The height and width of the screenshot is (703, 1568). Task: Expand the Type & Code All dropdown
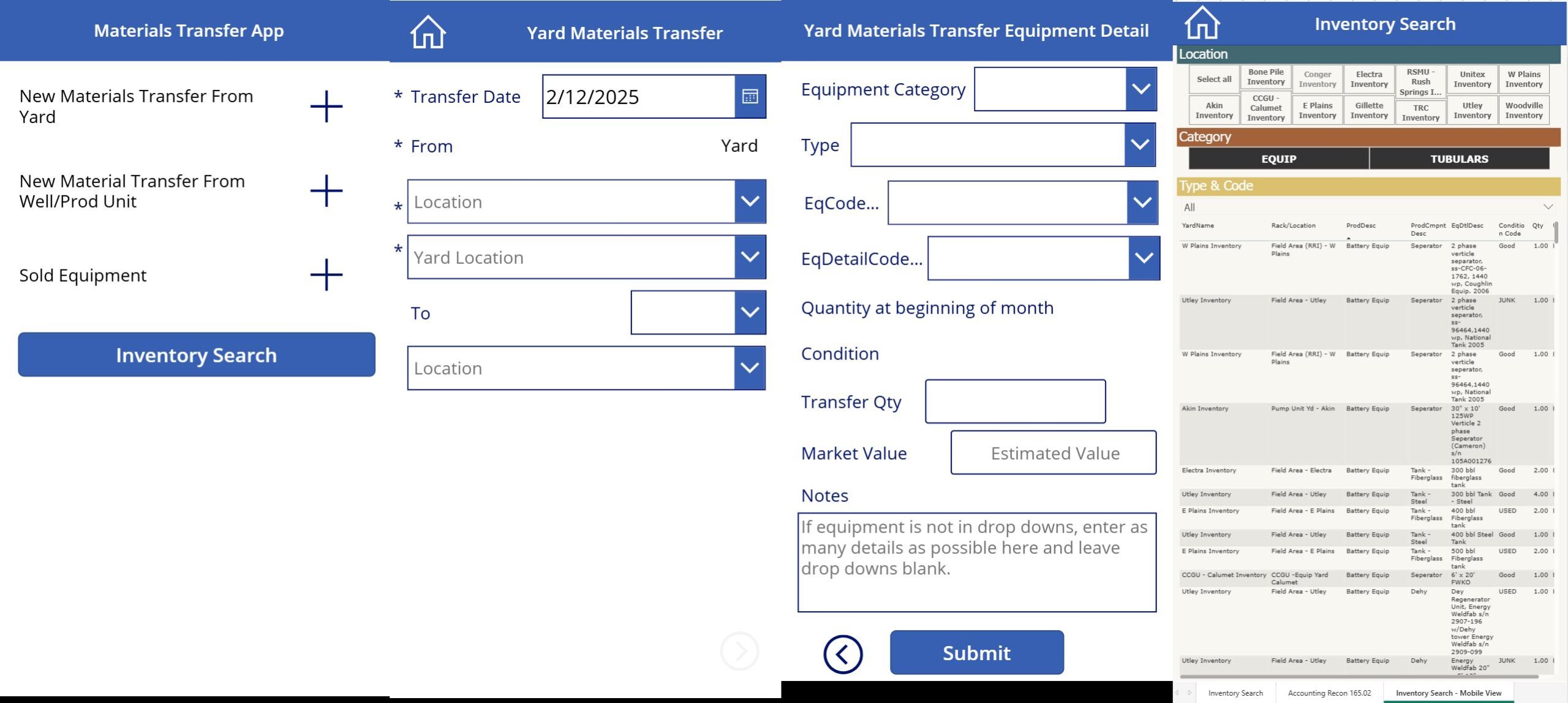tap(1548, 207)
